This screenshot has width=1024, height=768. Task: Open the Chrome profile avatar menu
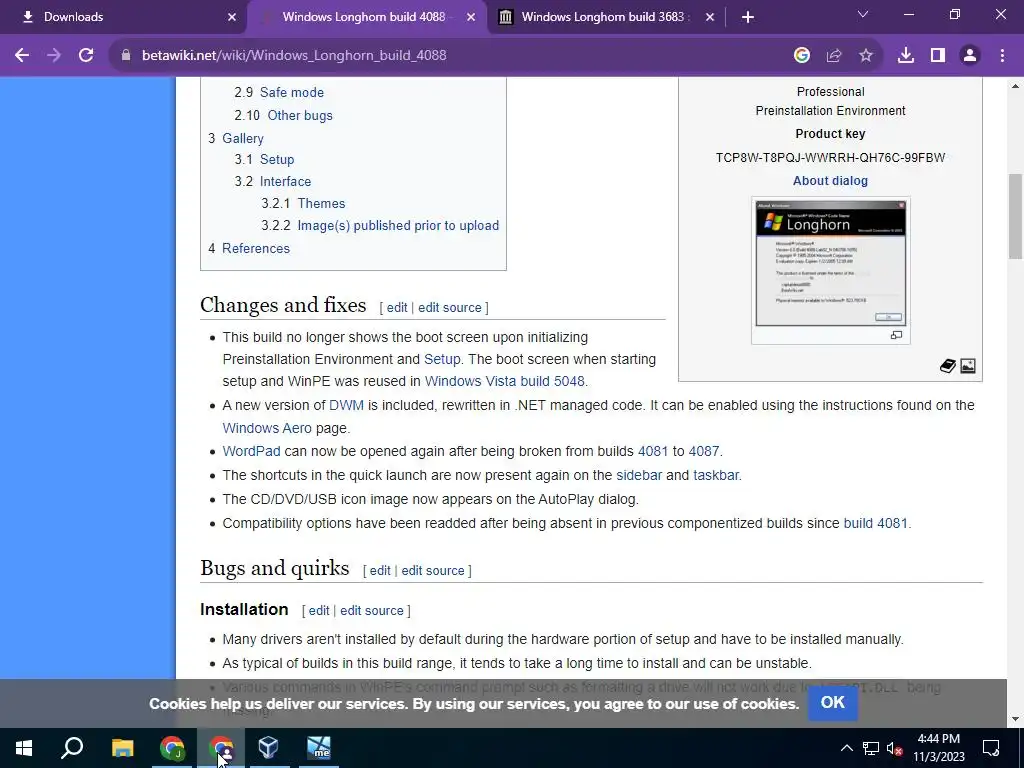click(x=970, y=56)
